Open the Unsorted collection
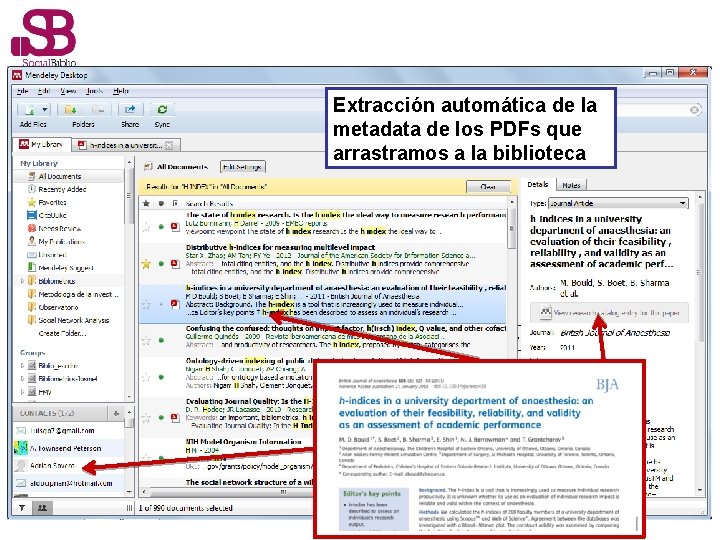This screenshot has width=720, height=540. point(52,255)
